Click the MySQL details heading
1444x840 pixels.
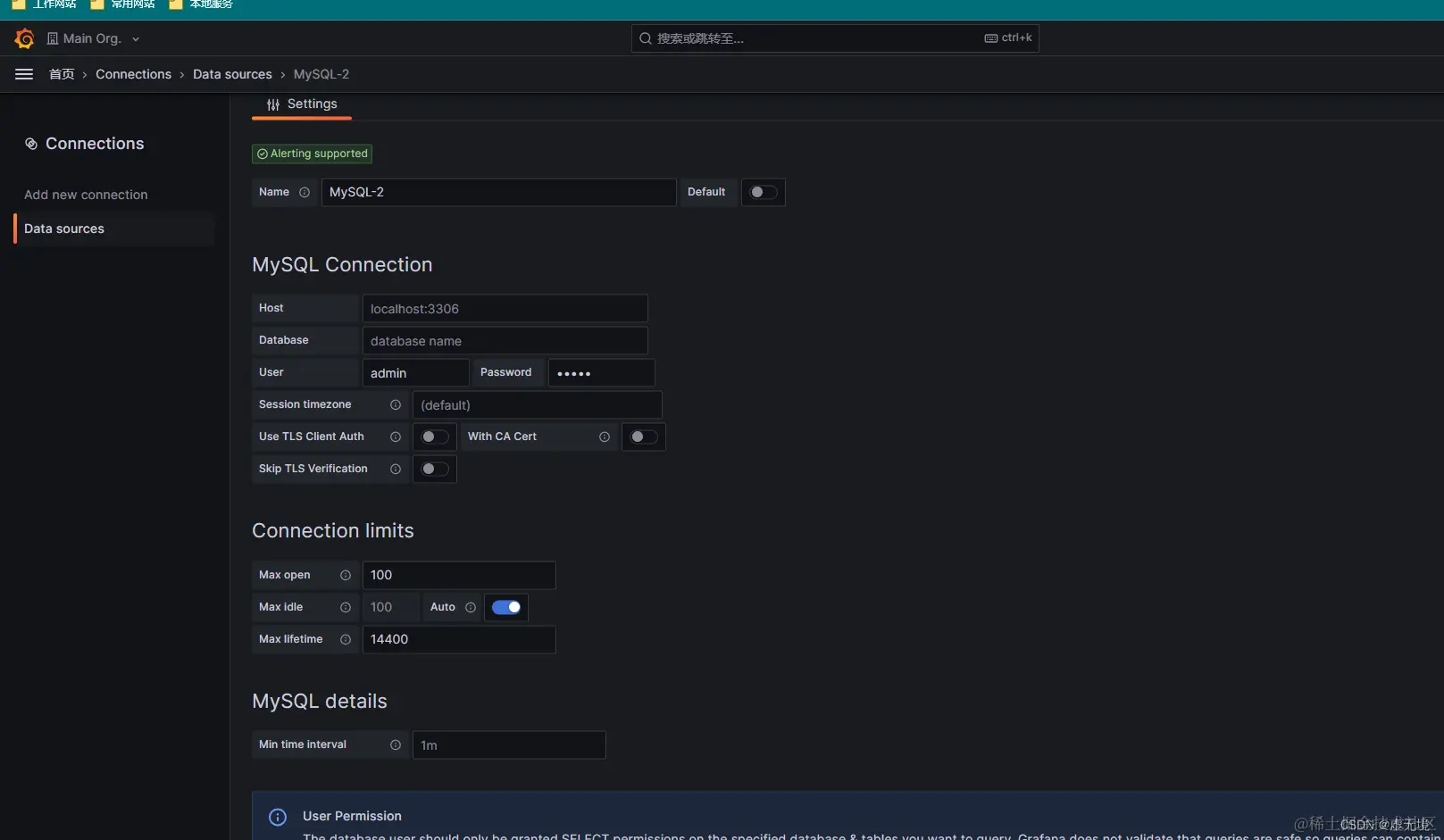click(320, 701)
